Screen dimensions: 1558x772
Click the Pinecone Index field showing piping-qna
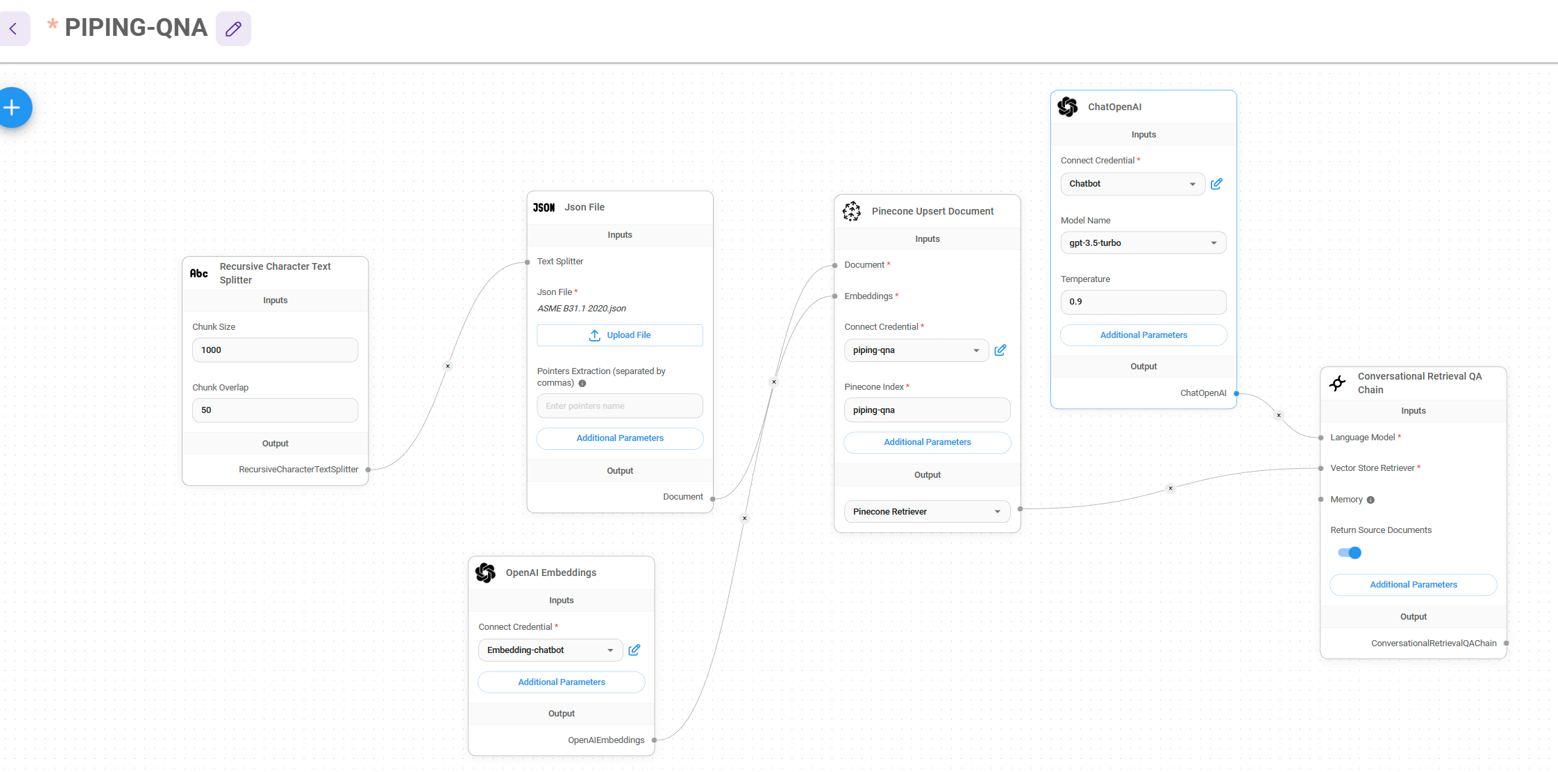pyautogui.click(x=927, y=410)
